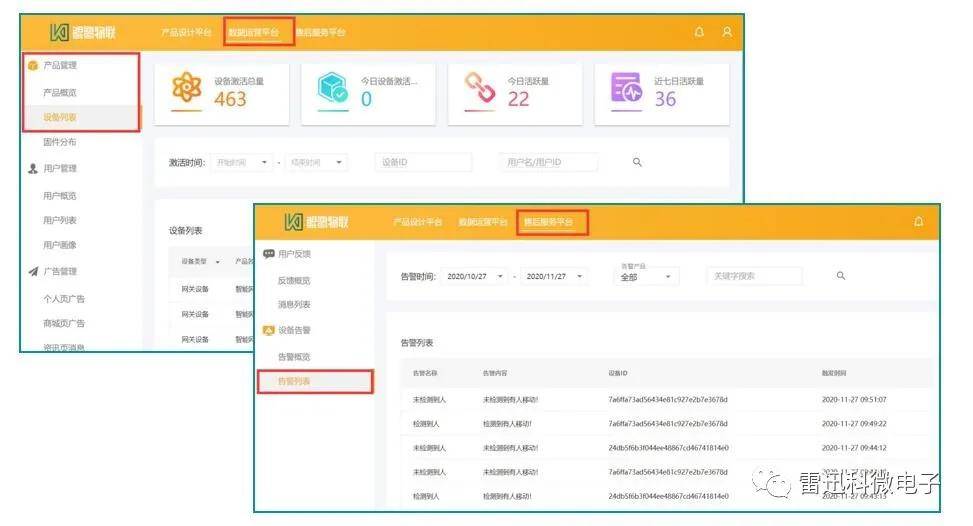Screen dimensions: 973x526
Task: Select 固件分布 in the sidebar
Action: (60, 142)
